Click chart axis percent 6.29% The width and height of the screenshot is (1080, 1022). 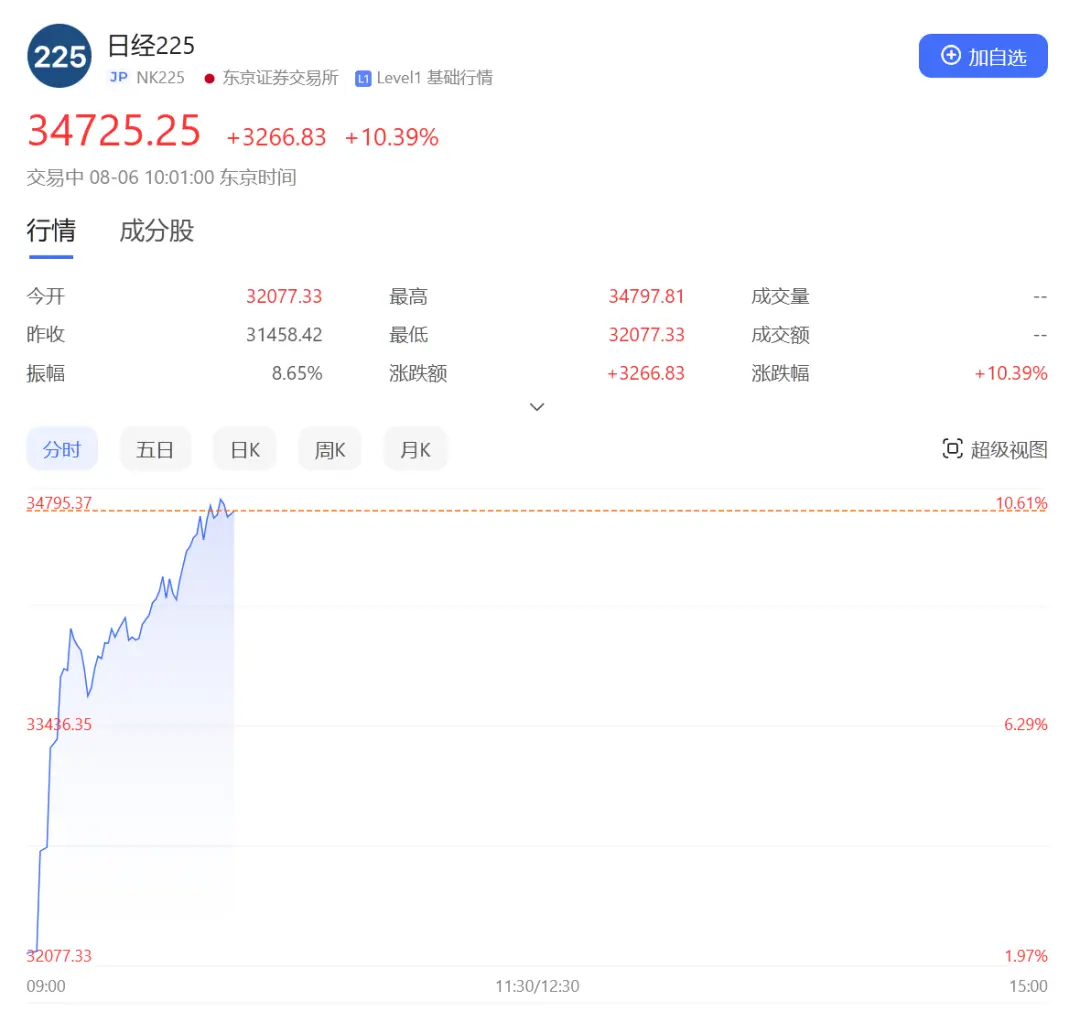pyautogui.click(x=1026, y=724)
